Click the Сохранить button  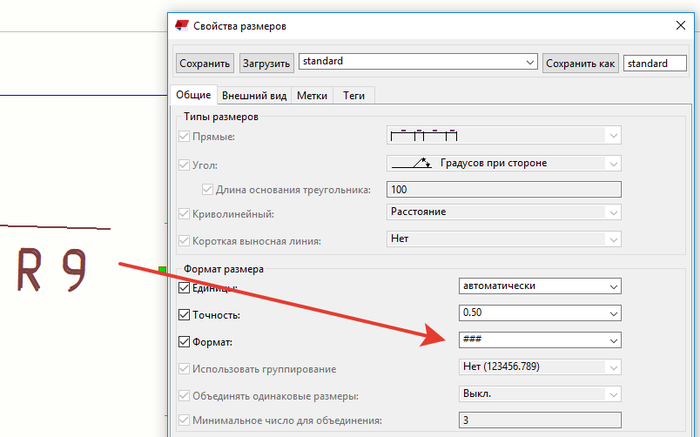(x=204, y=63)
